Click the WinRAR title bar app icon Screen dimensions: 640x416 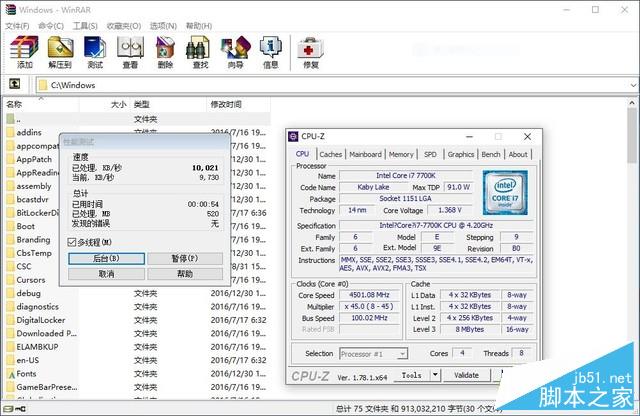pos(10,9)
